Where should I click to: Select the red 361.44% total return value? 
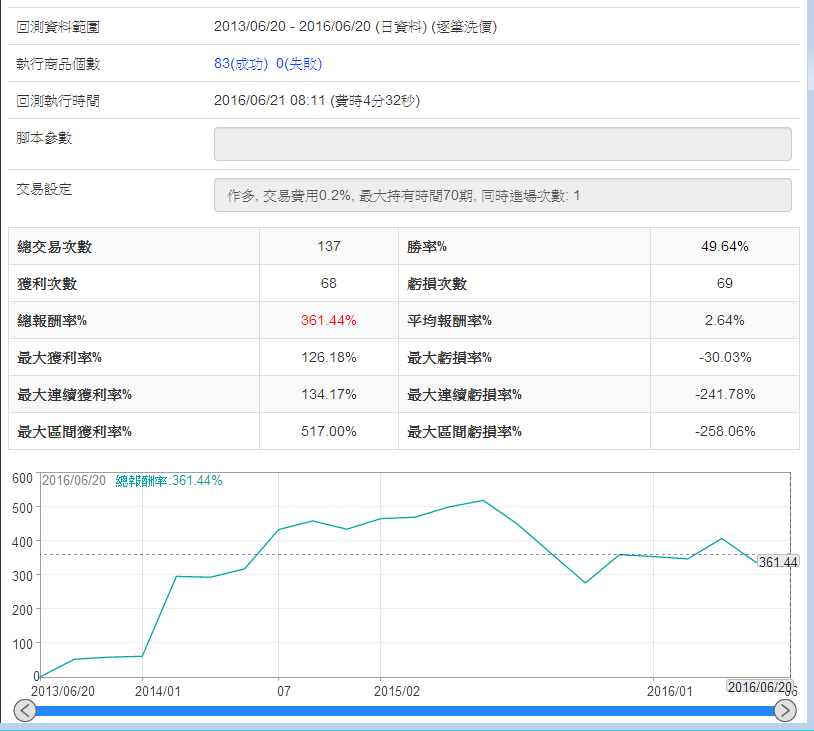coord(328,320)
